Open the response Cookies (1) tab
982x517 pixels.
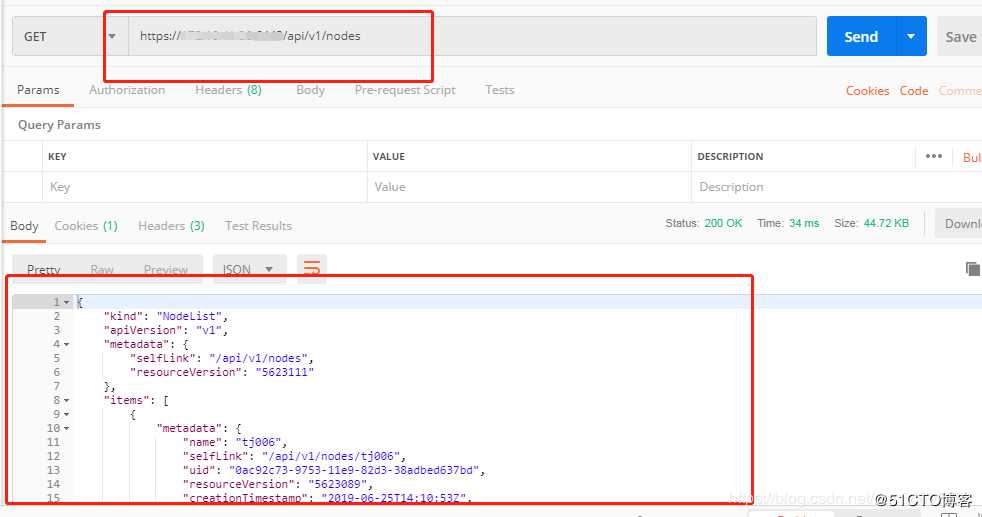point(86,226)
